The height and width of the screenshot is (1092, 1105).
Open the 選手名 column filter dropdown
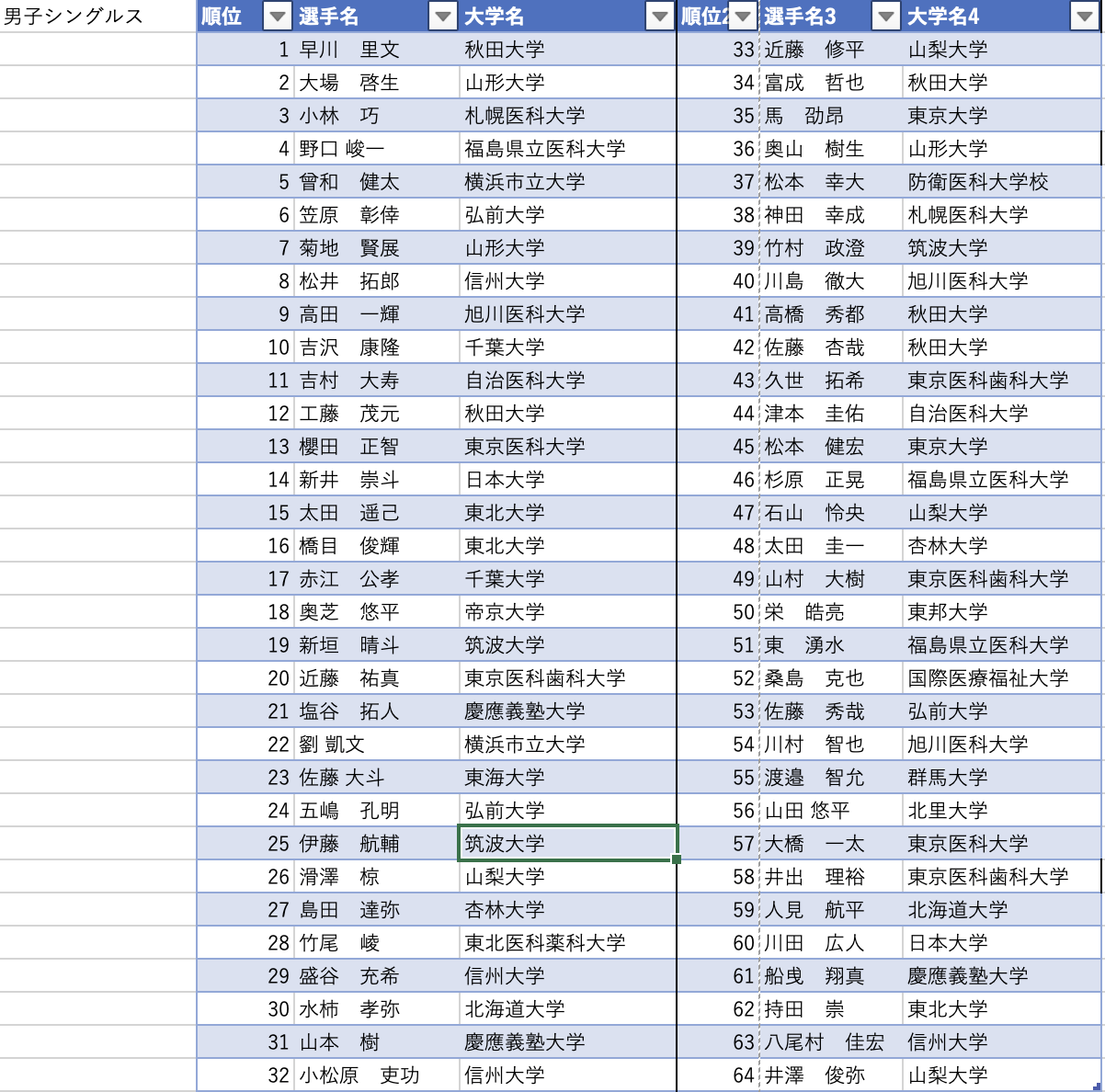[443, 17]
